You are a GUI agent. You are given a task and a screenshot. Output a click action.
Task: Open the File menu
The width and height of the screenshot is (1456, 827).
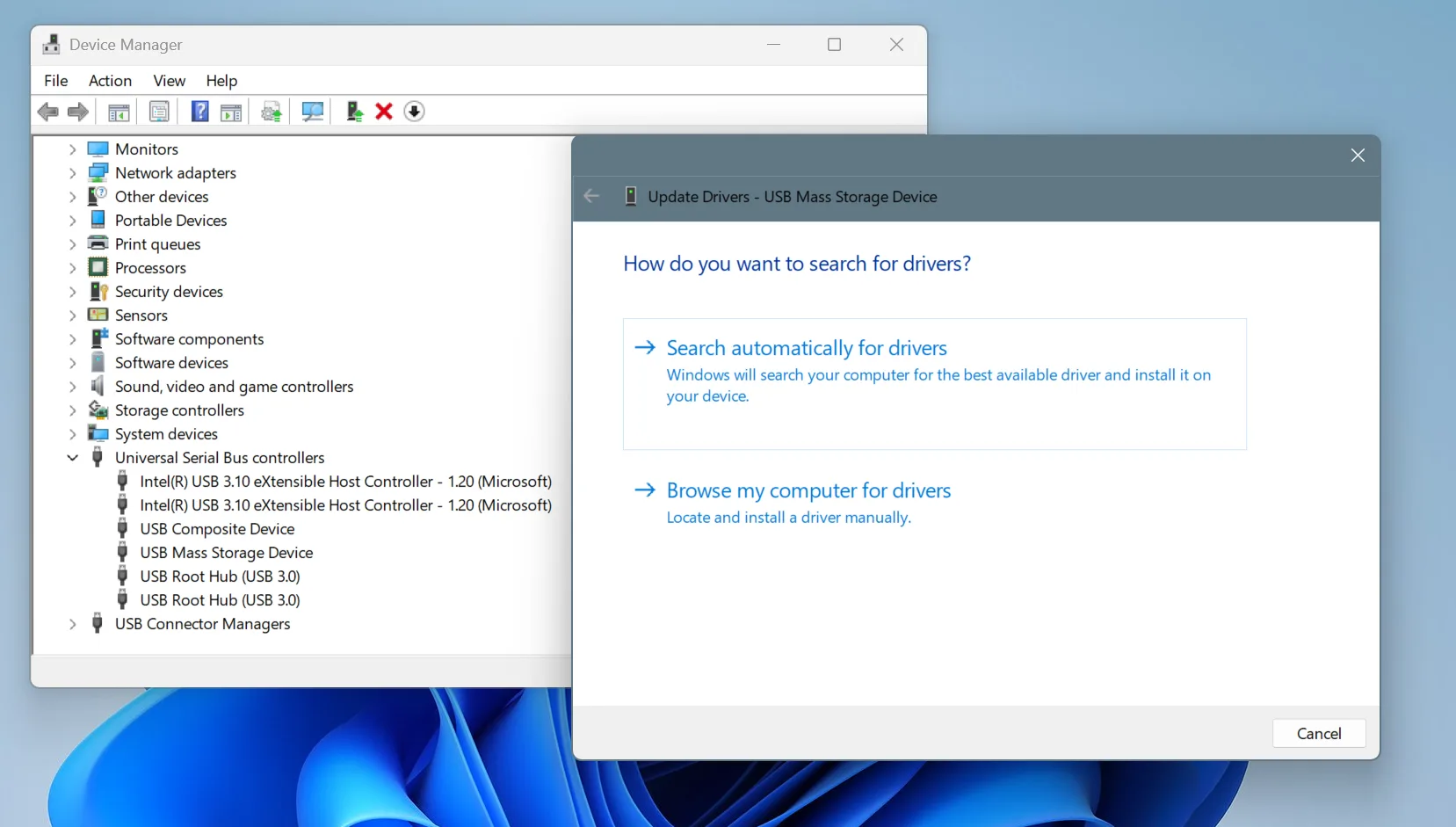pyautogui.click(x=56, y=81)
